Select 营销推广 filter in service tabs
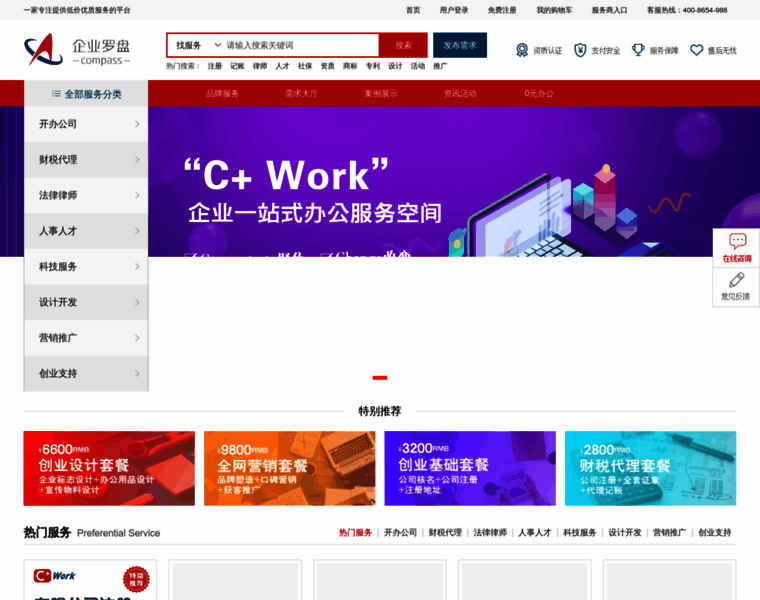This screenshot has width=760, height=600. [x=669, y=533]
